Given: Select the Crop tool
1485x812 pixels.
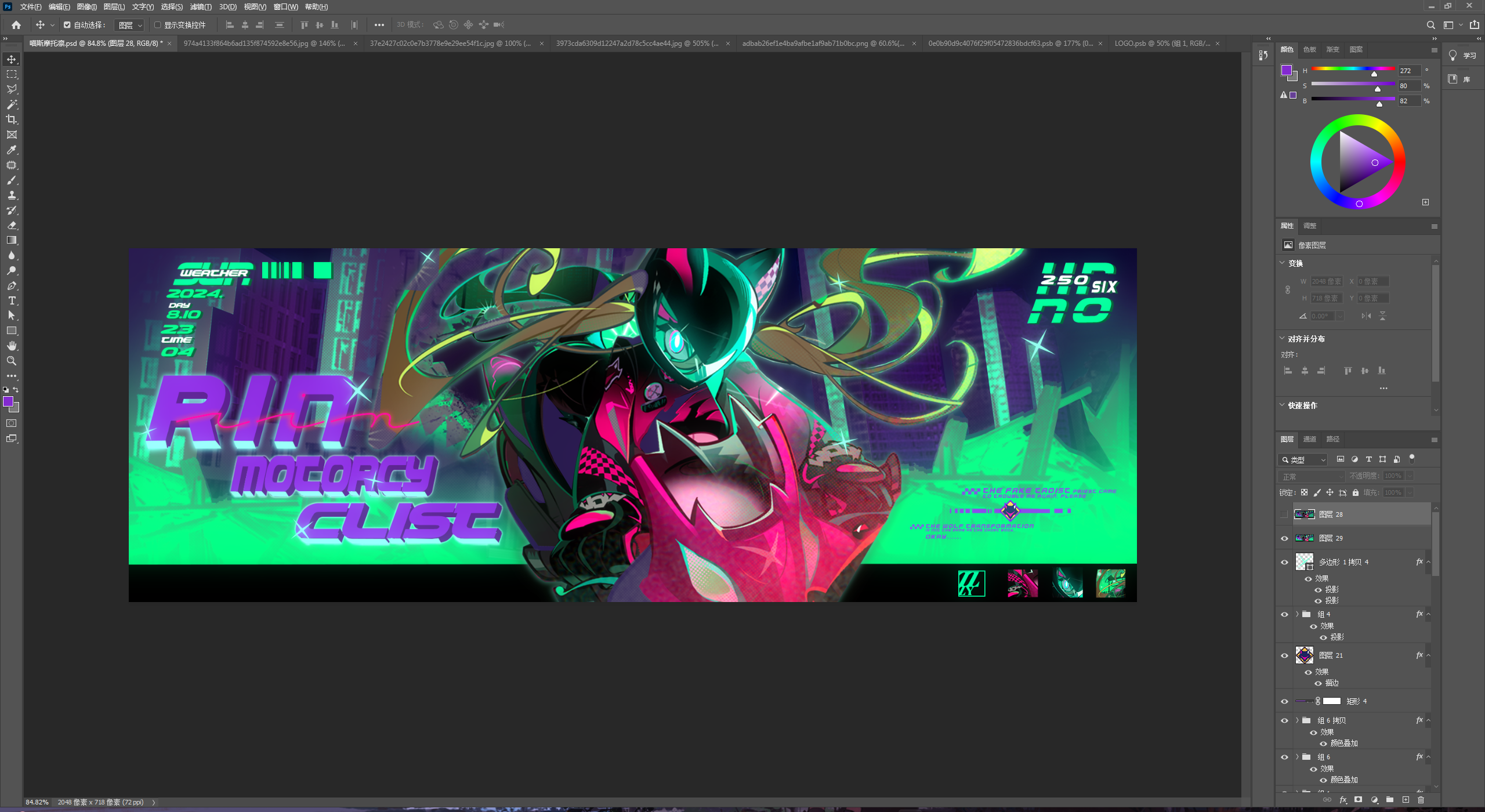Looking at the screenshot, I should click(x=12, y=119).
